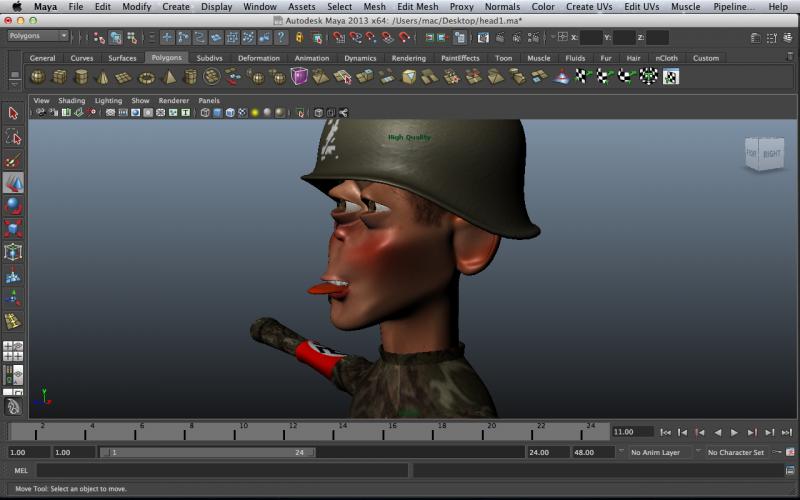Image resolution: width=800 pixels, height=500 pixels.
Task: Create a polygon sphere from the shelf
Action: click(x=37, y=77)
